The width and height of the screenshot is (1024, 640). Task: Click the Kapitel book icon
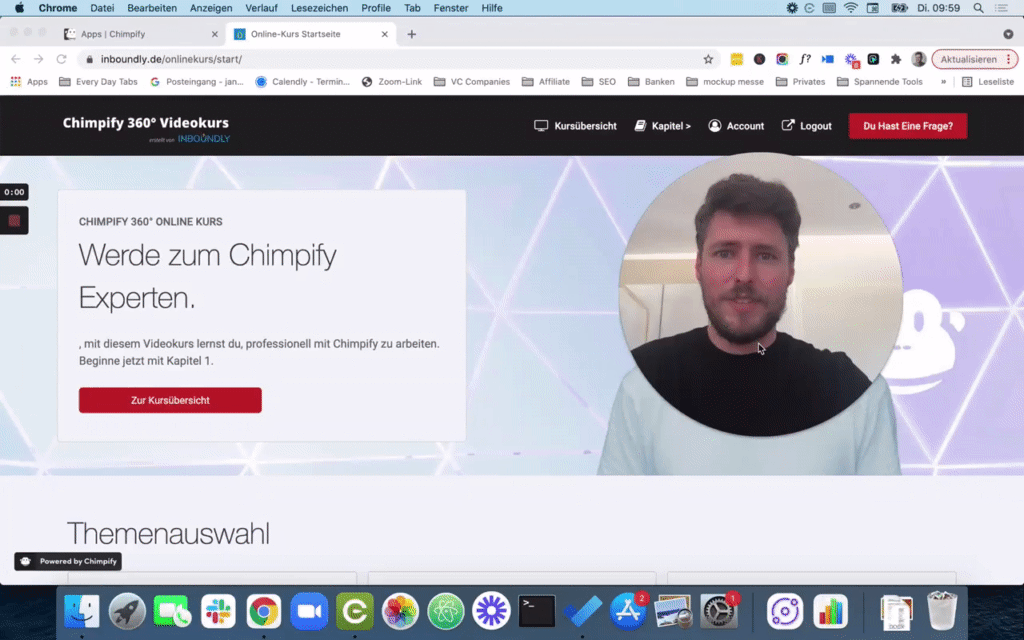640,125
